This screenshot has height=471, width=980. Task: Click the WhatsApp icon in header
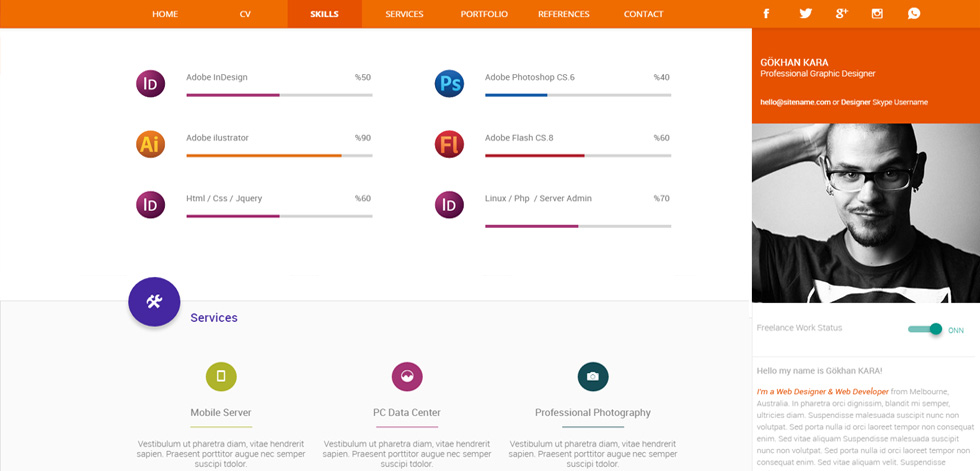click(914, 14)
